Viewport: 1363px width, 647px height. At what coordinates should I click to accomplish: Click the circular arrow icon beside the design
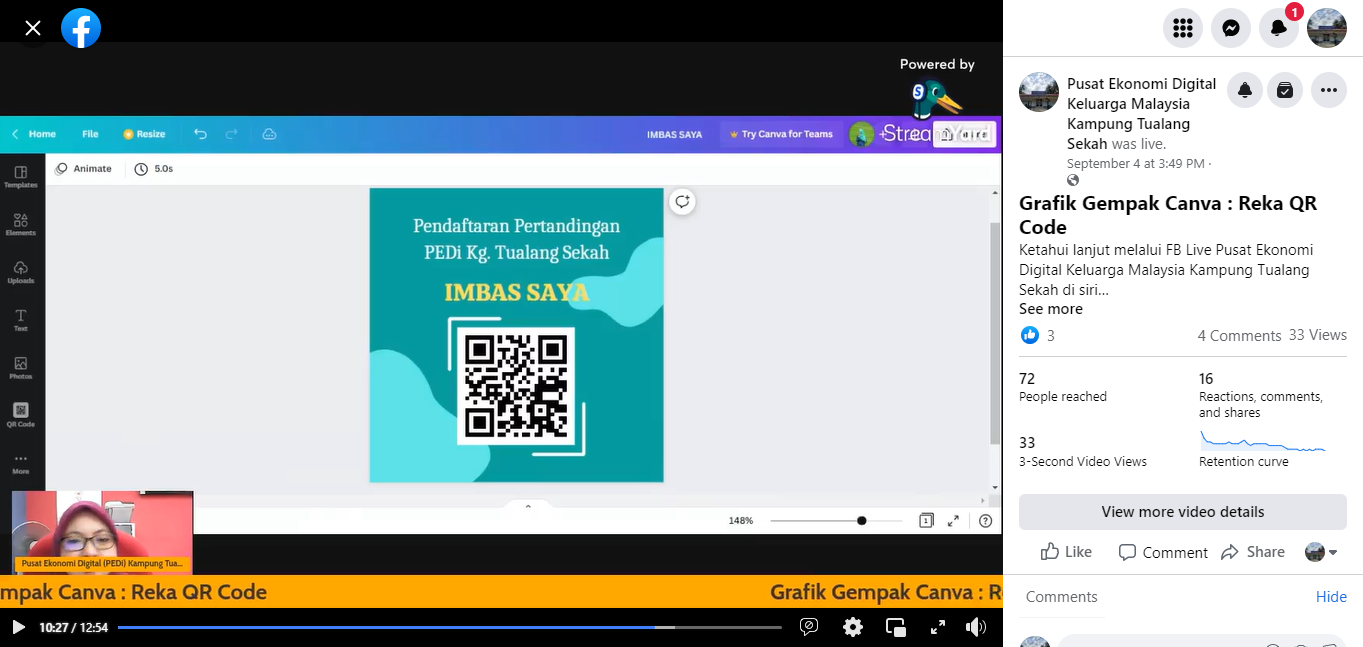click(x=682, y=201)
